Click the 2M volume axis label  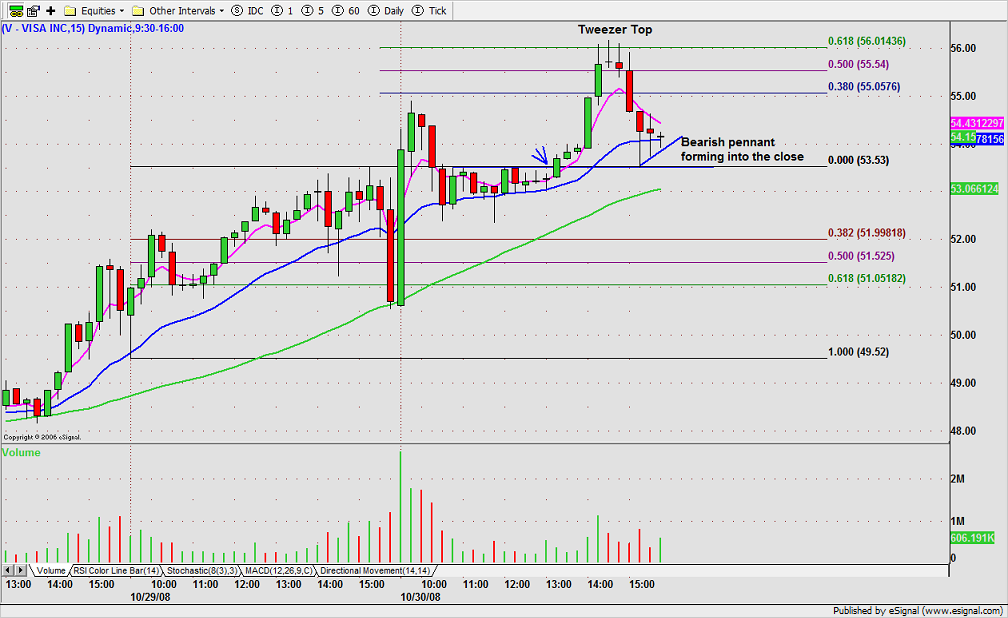957,479
